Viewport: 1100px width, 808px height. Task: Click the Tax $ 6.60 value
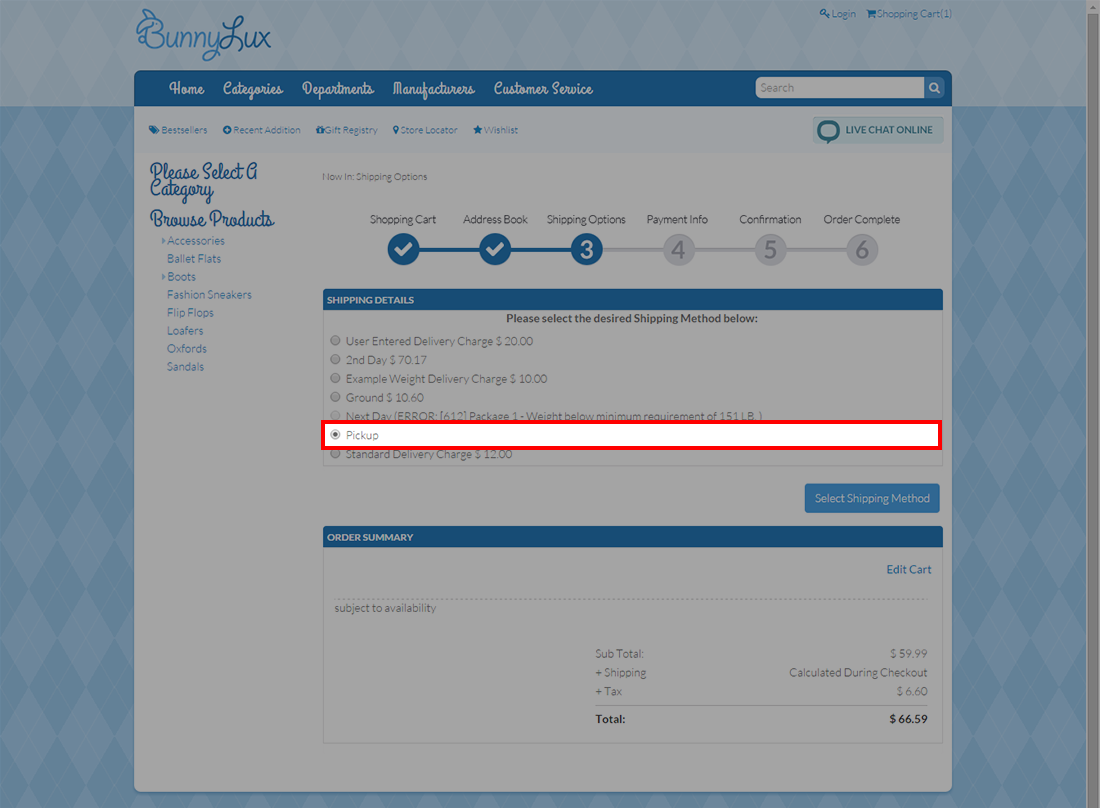coord(911,692)
